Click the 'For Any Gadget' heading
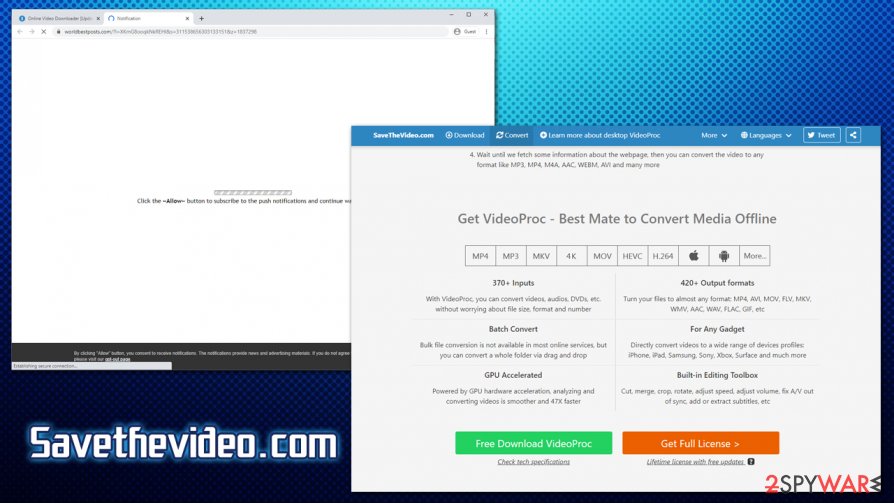The width and height of the screenshot is (894, 504). pyautogui.click(x=717, y=329)
